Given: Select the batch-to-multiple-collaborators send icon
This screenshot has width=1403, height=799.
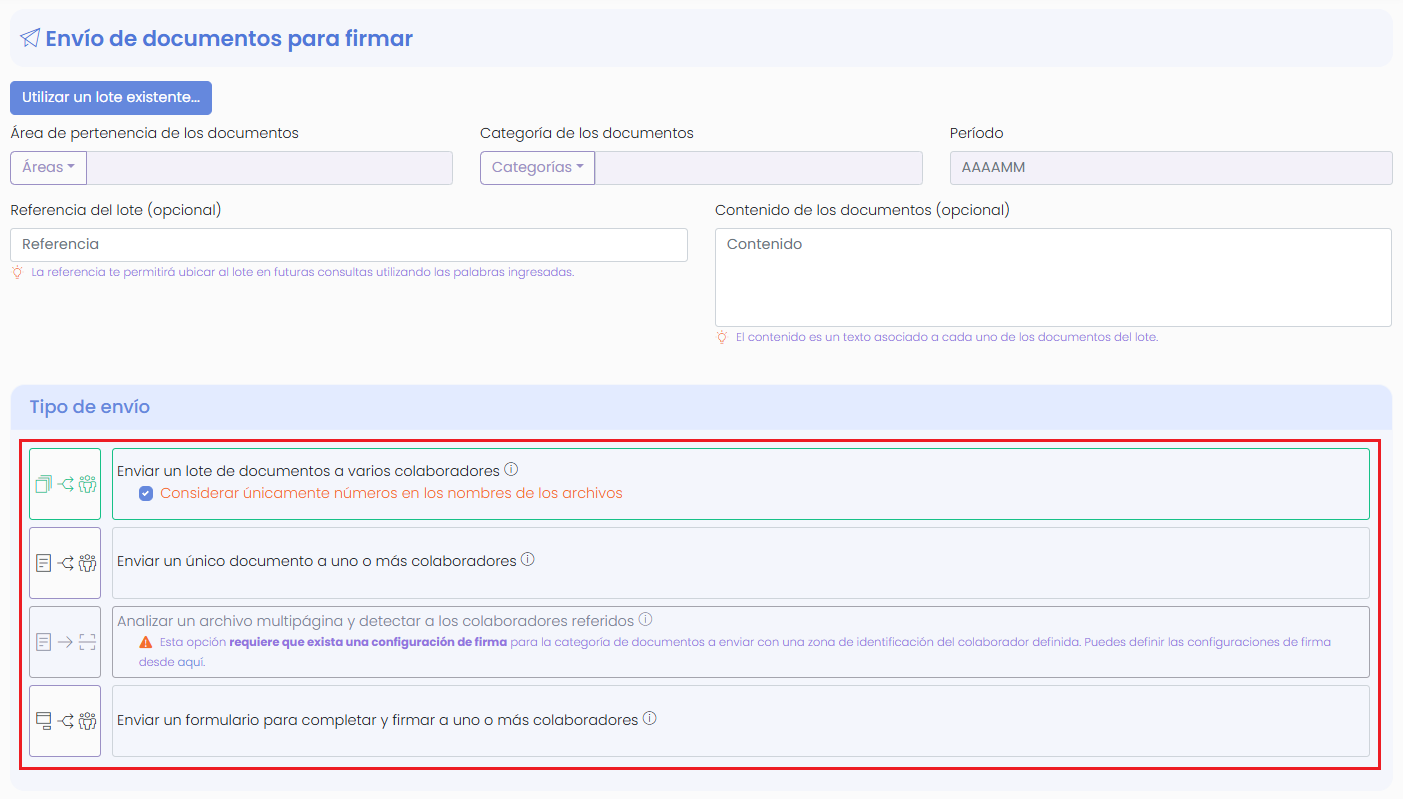Looking at the screenshot, I should coord(65,484).
